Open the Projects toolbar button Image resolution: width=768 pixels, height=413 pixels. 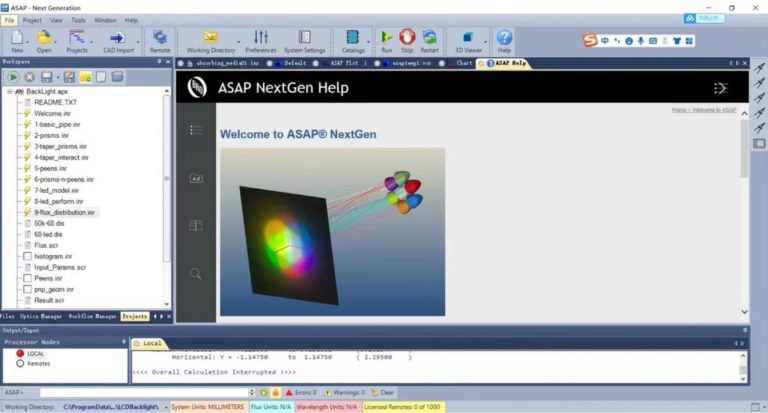[77, 41]
